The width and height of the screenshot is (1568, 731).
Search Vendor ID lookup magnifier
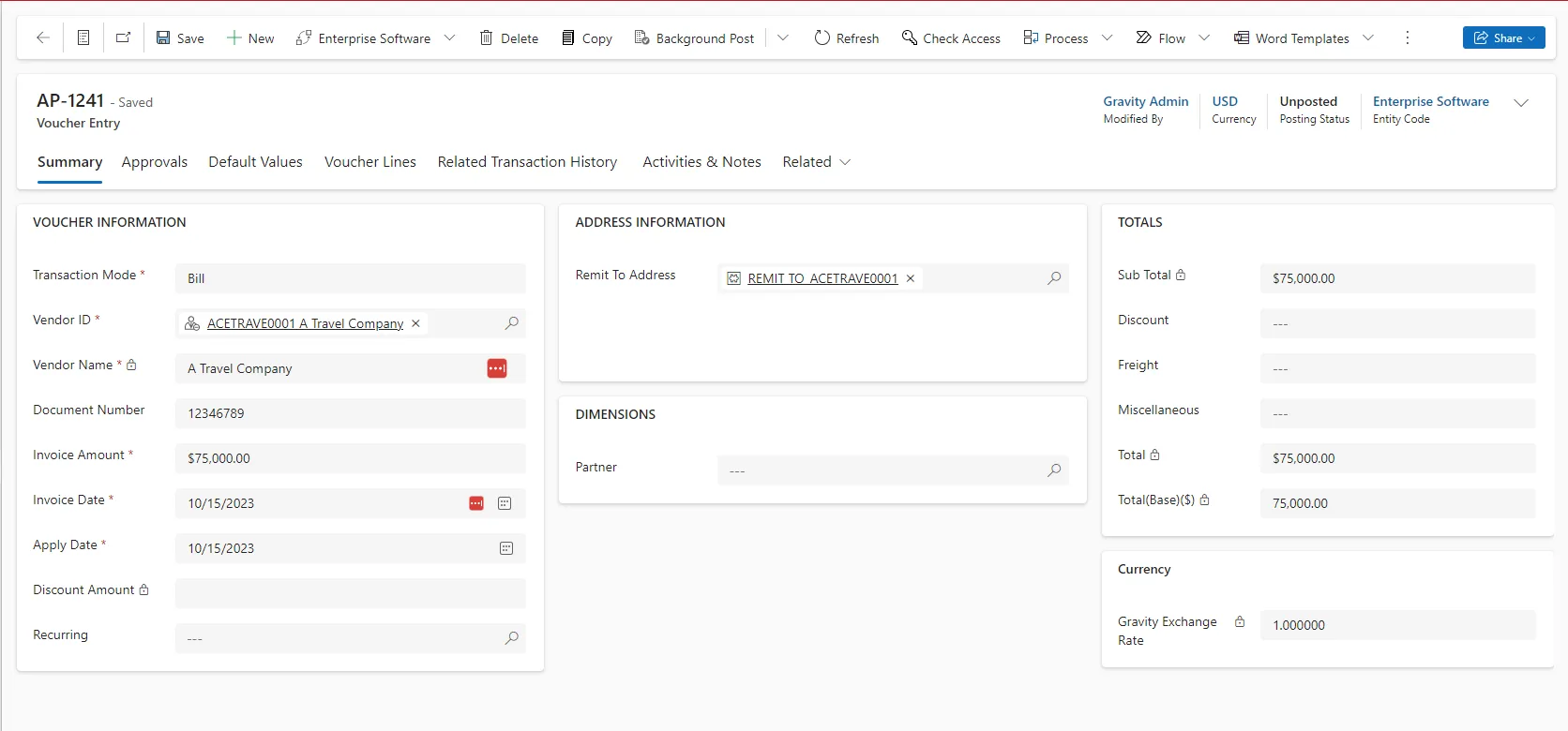point(512,323)
